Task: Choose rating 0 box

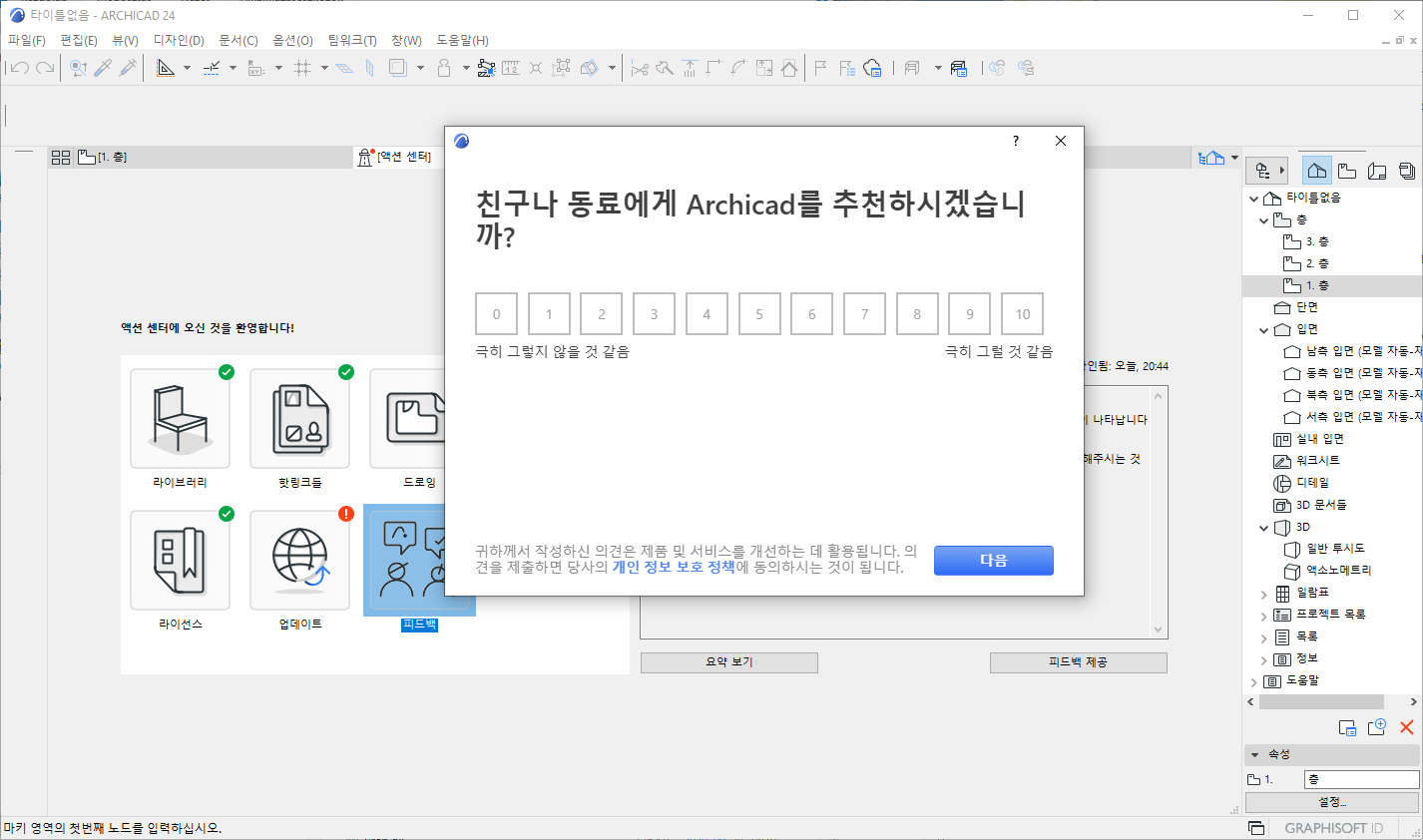Action: tap(496, 314)
